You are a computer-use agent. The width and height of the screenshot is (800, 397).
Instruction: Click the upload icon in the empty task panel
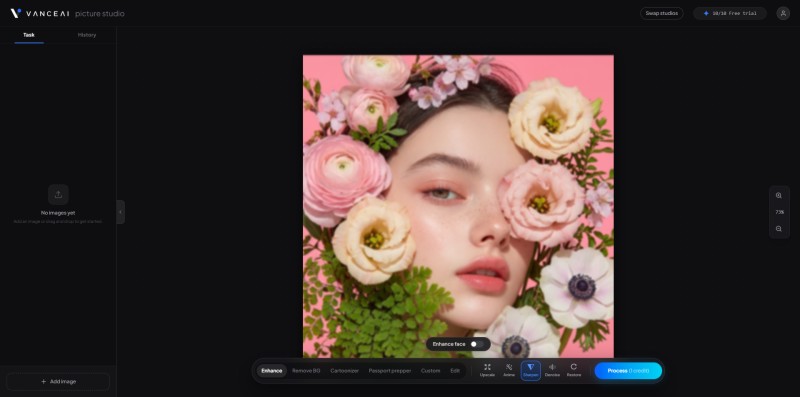pos(58,194)
